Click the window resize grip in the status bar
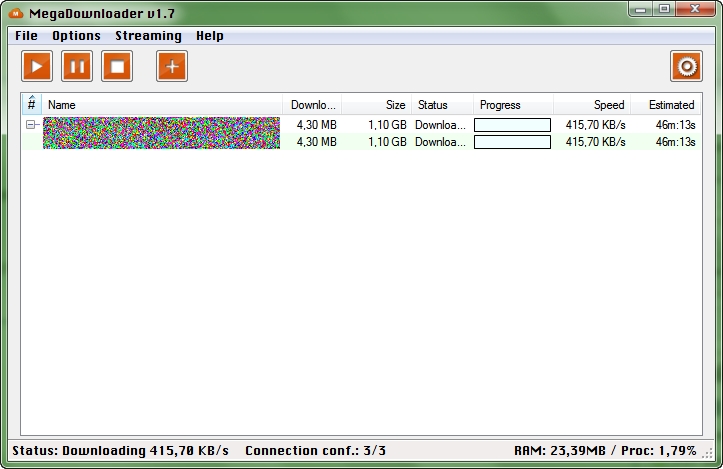This screenshot has width=723, height=469. click(x=707, y=454)
